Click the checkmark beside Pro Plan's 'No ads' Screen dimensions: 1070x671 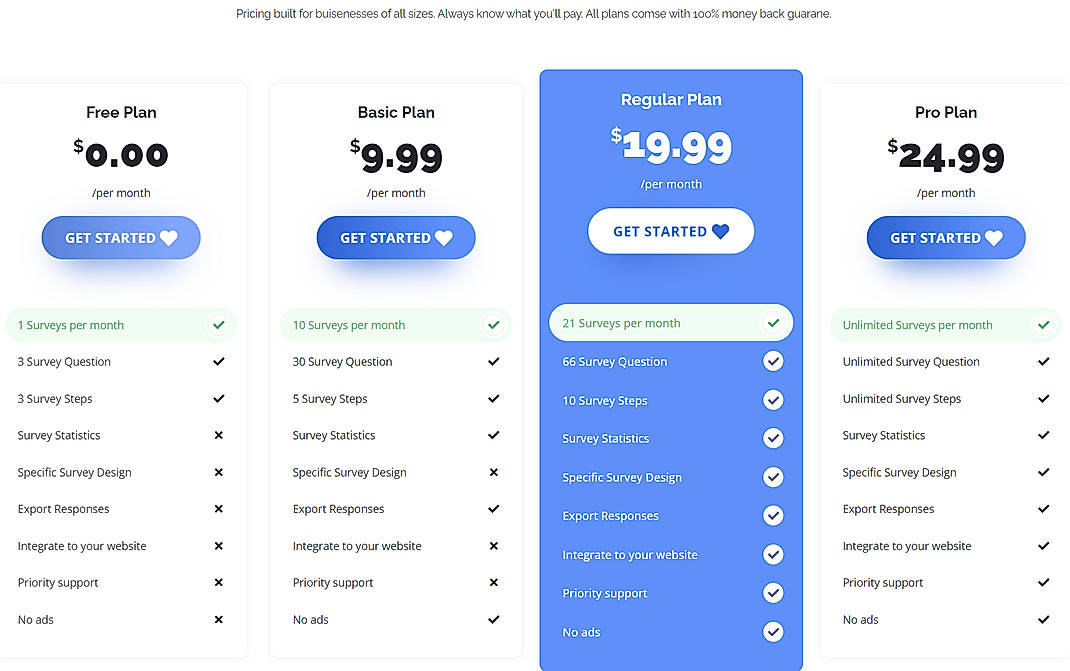tap(1043, 619)
